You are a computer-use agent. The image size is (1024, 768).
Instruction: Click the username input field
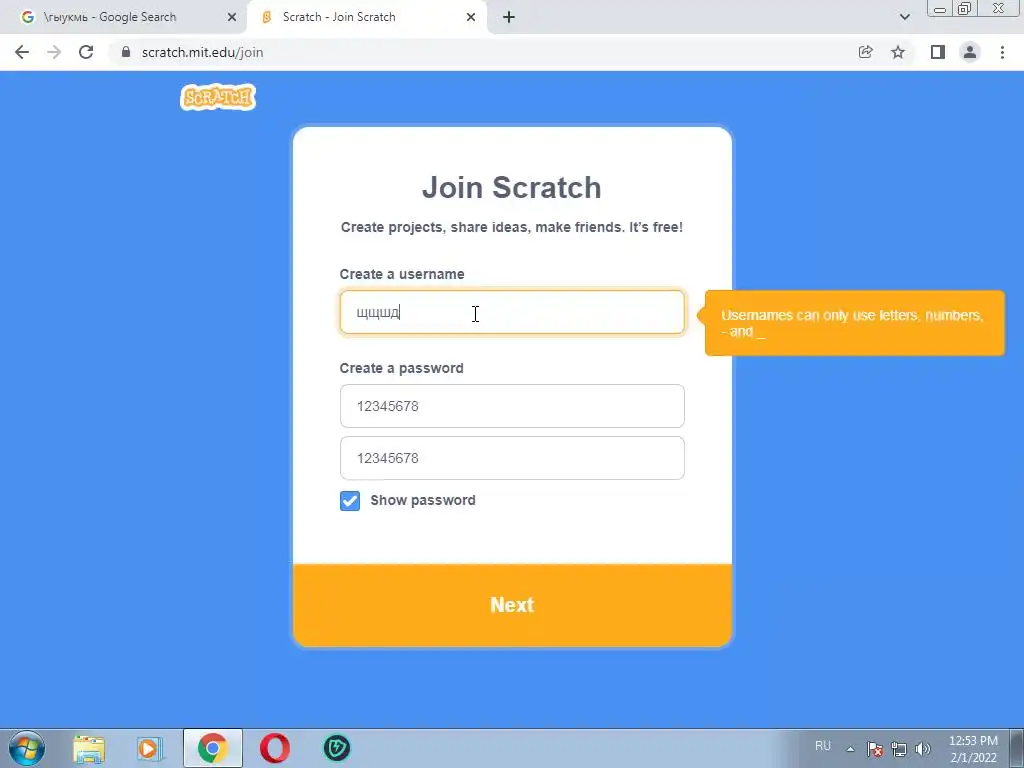(512, 312)
